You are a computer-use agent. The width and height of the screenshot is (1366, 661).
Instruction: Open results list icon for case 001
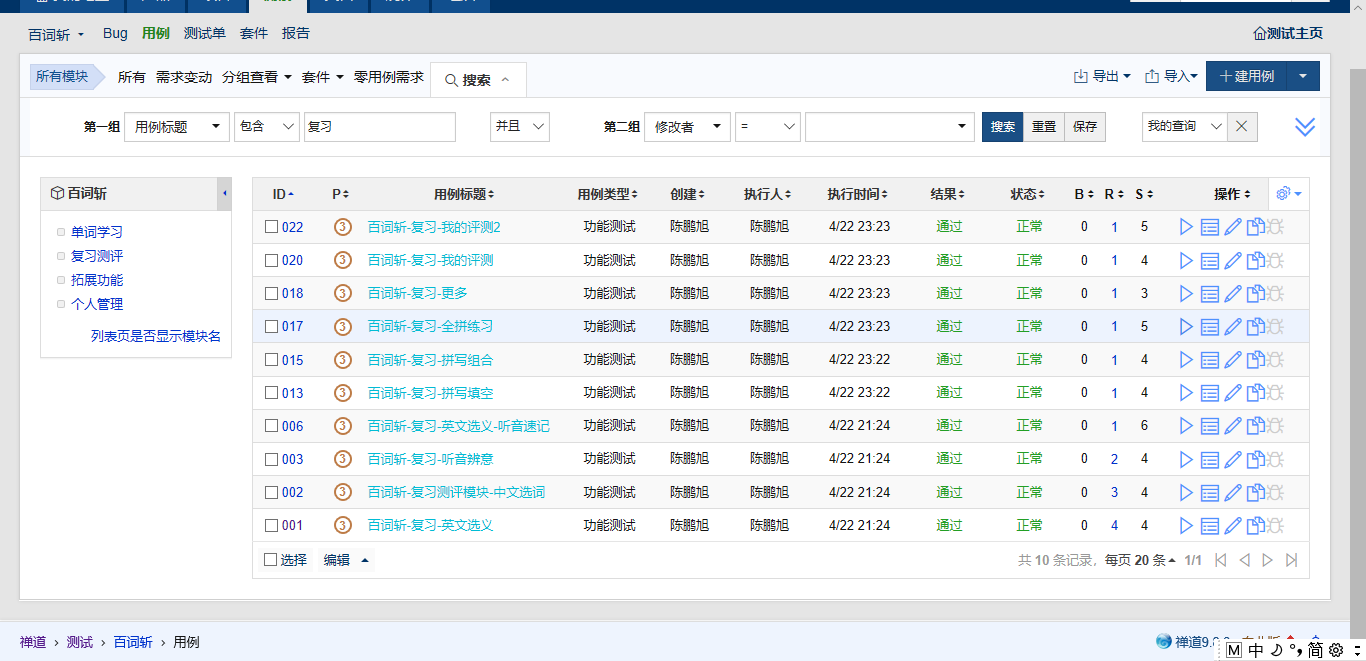pos(1210,525)
